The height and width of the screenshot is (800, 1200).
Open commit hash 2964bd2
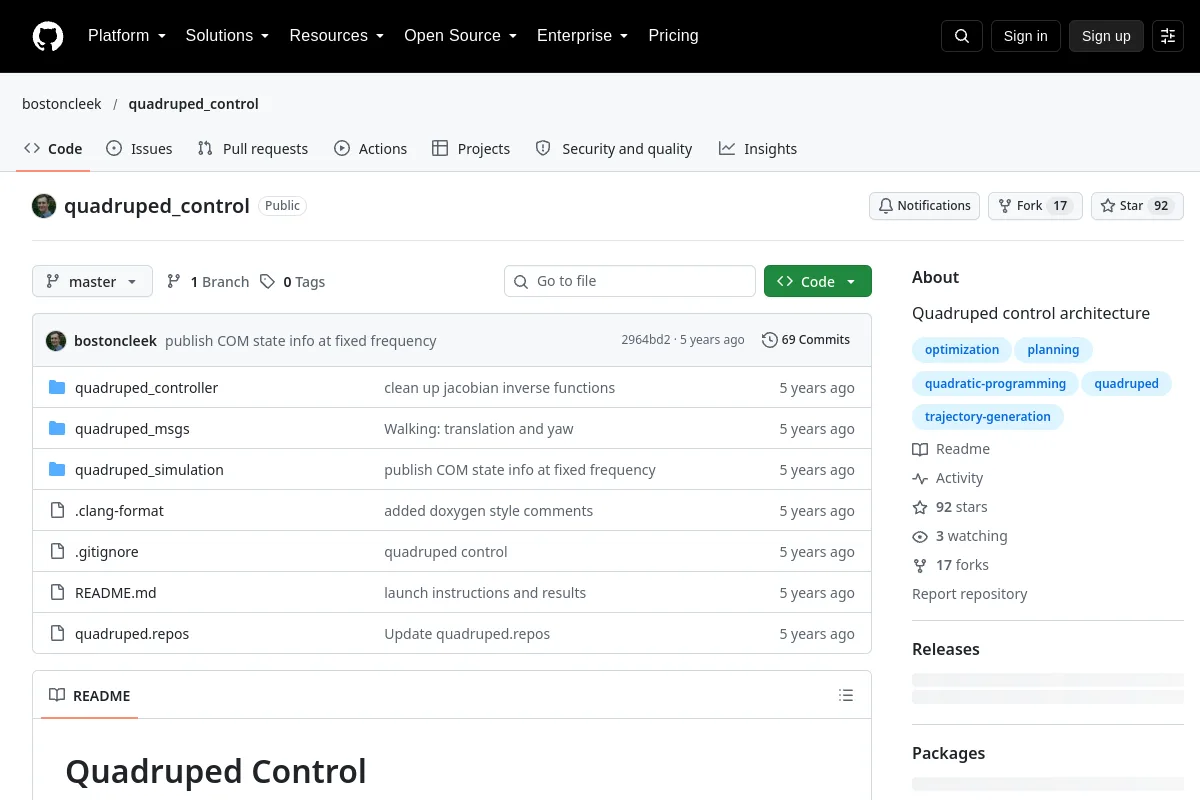[x=646, y=340]
